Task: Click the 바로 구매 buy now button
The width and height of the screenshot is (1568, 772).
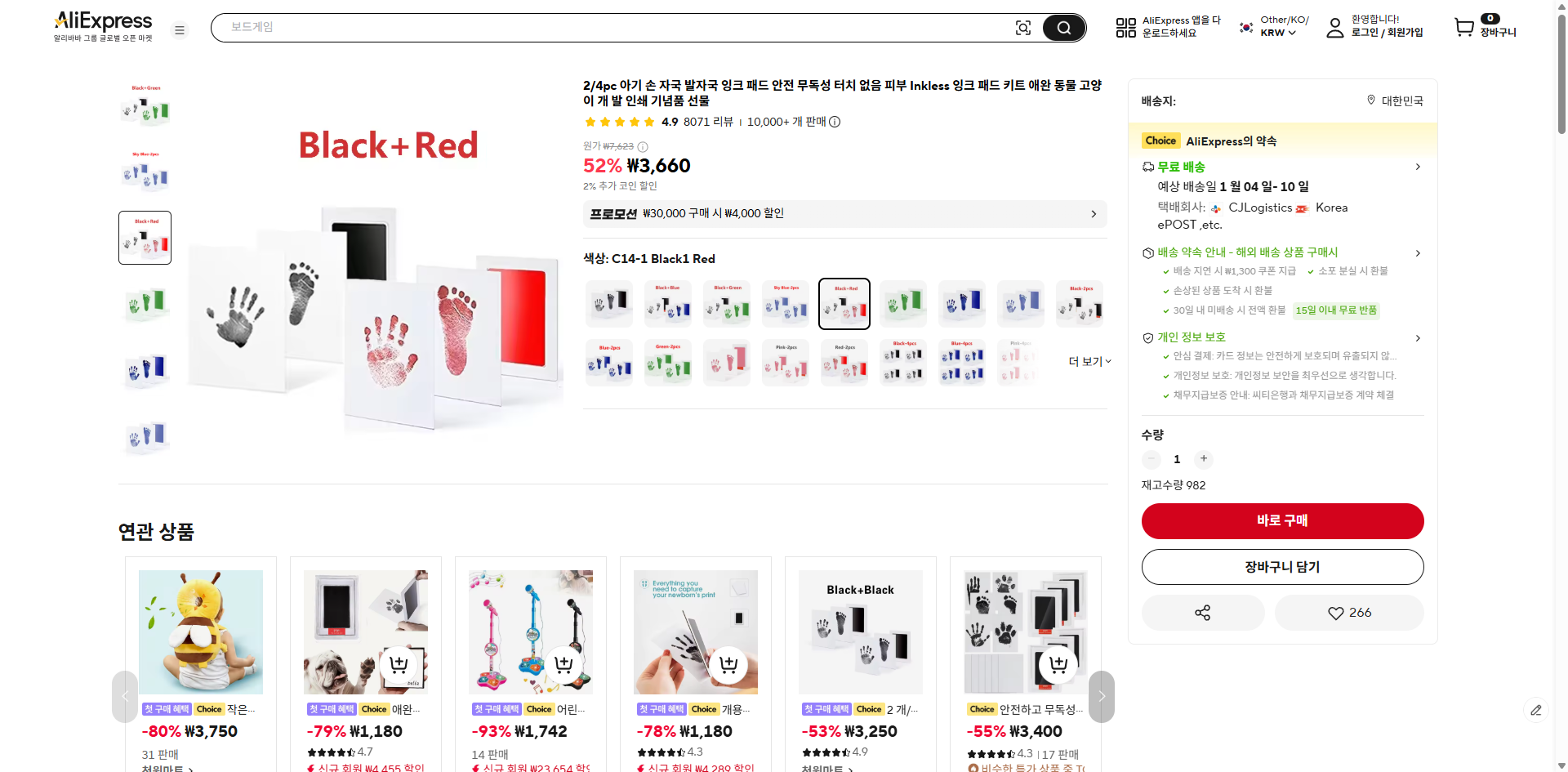Action: tap(1282, 521)
